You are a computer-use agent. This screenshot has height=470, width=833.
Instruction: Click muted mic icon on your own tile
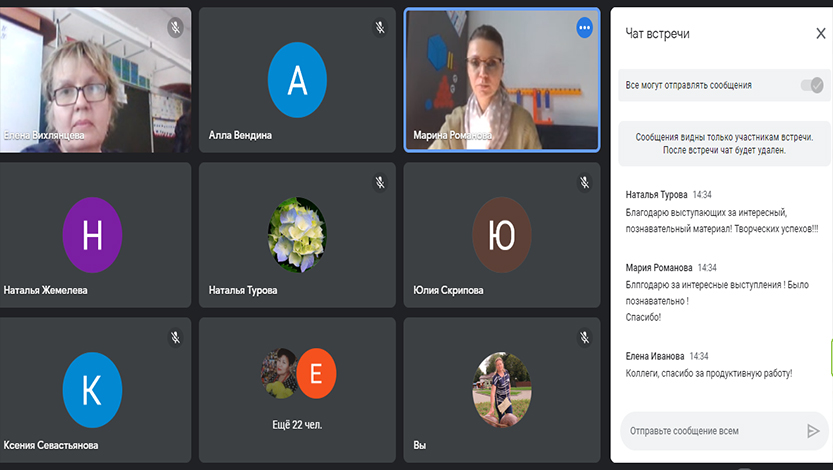coord(584,338)
